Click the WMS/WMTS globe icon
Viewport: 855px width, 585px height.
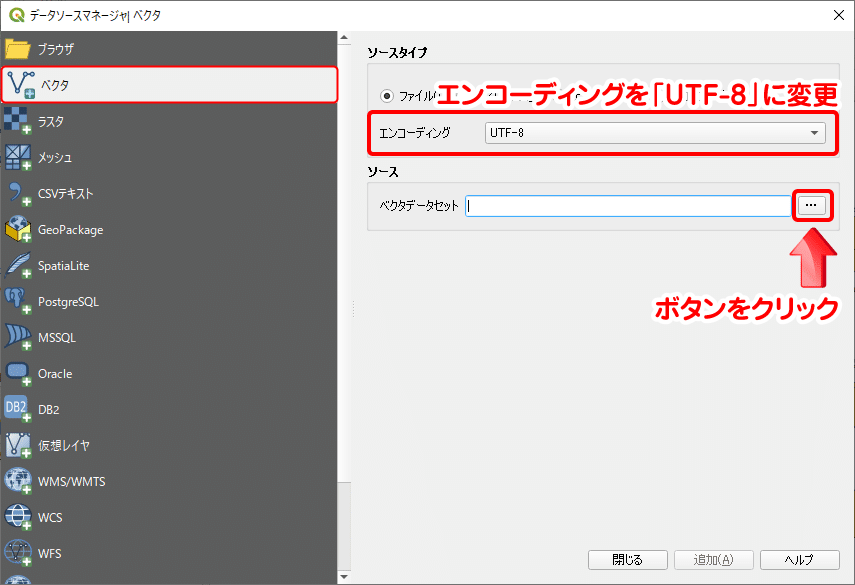tap(17, 481)
